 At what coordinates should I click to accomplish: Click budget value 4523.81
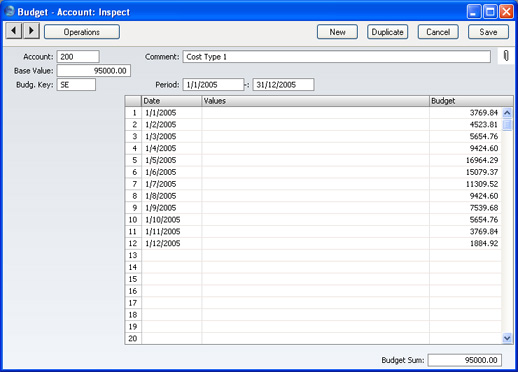click(465, 125)
